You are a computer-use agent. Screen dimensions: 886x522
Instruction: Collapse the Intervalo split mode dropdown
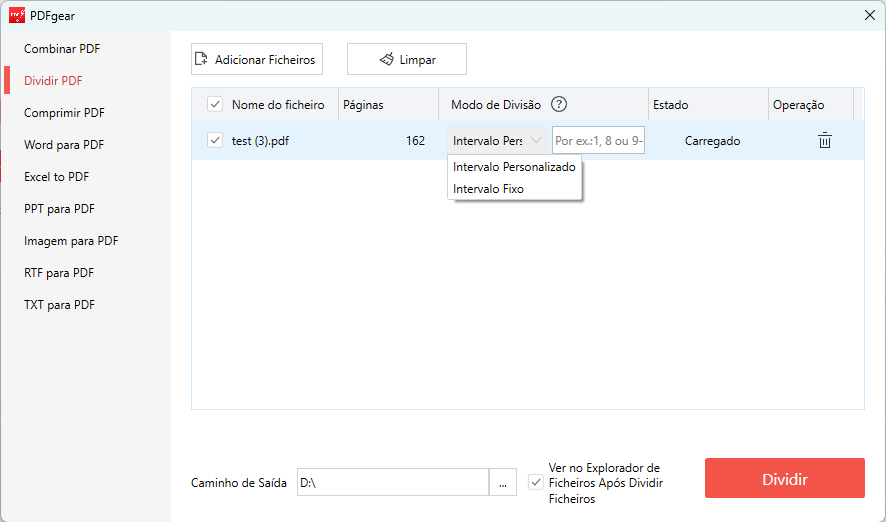pyautogui.click(x=498, y=141)
